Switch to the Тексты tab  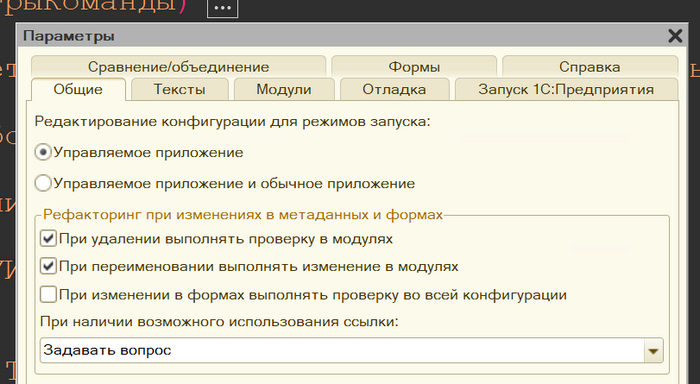(179, 89)
